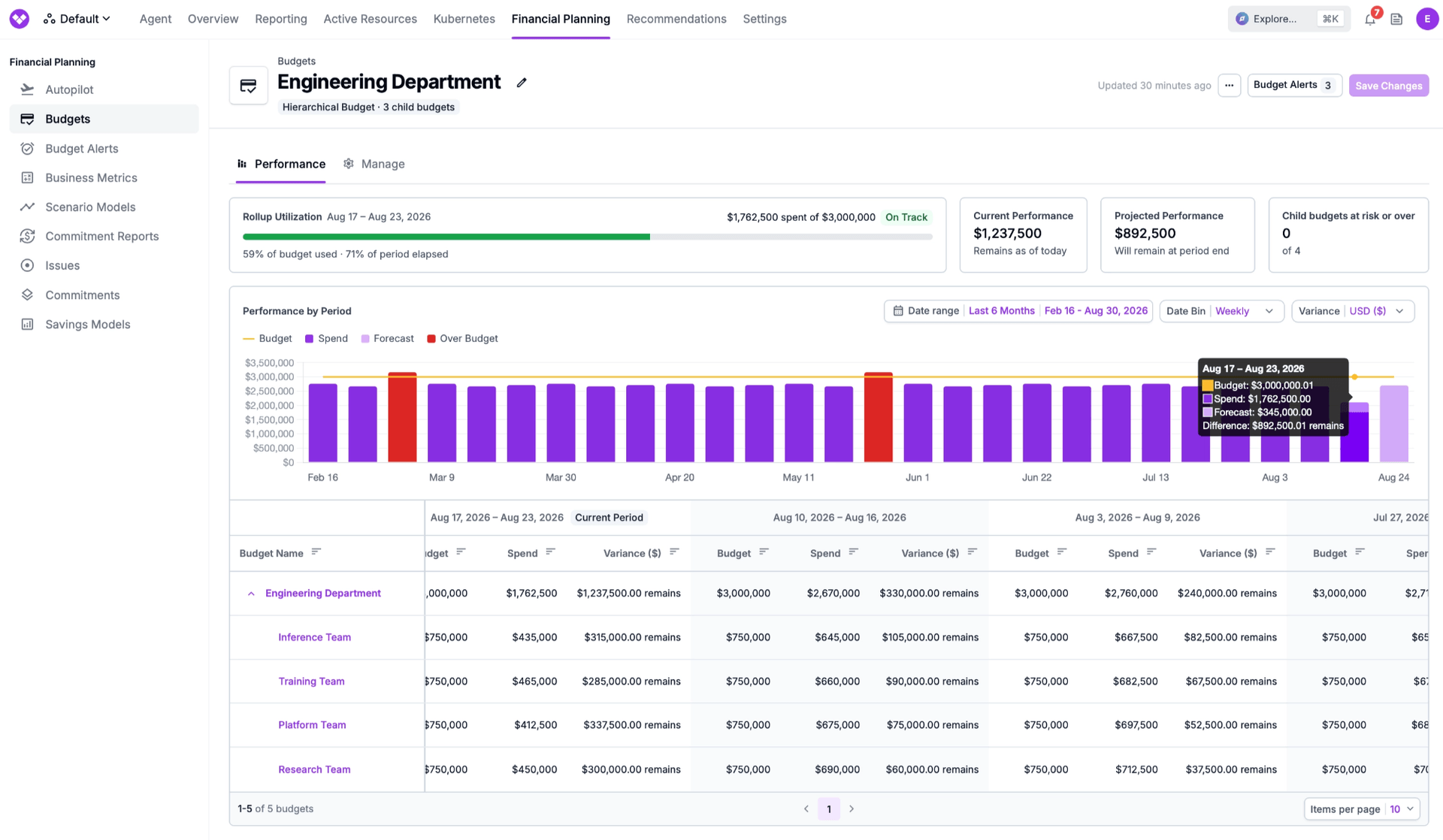
Task: Sort Aug 10–16 Budget column icon
Action: pyautogui.click(x=764, y=552)
